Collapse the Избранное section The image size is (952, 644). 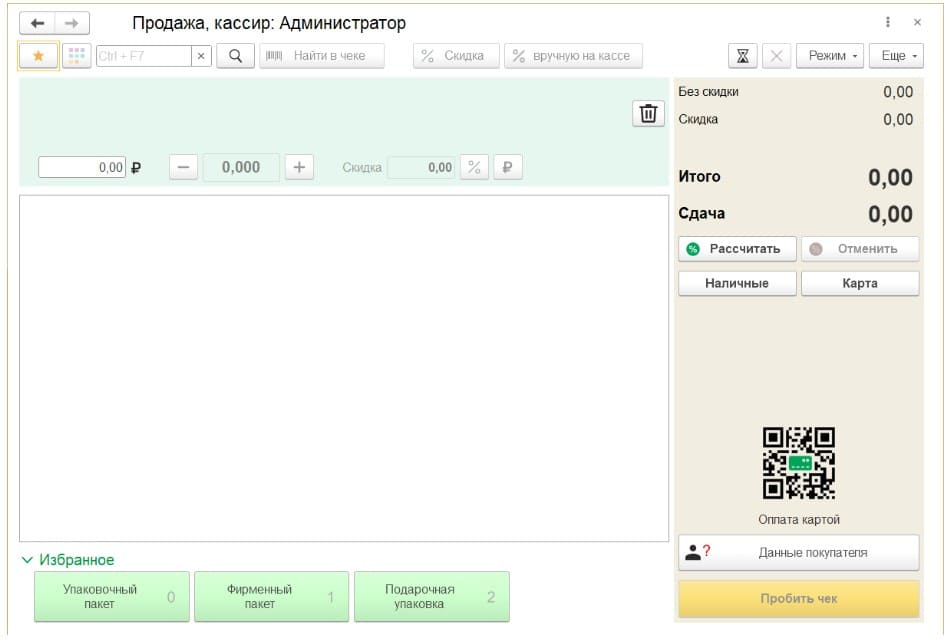pyautogui.click(x=28, y=560)
